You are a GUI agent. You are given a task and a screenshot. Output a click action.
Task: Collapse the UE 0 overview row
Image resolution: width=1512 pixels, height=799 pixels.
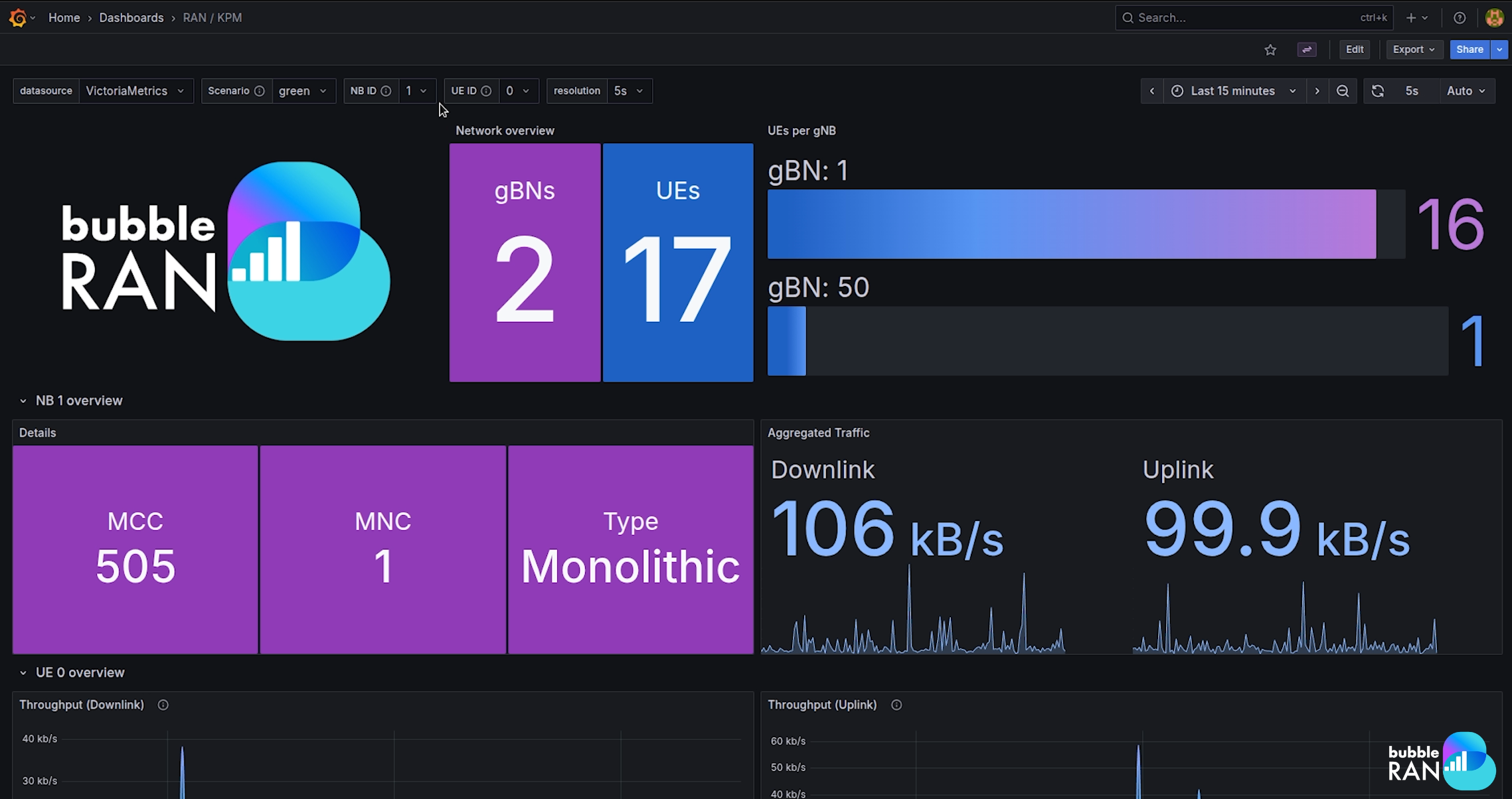(23, 673)
